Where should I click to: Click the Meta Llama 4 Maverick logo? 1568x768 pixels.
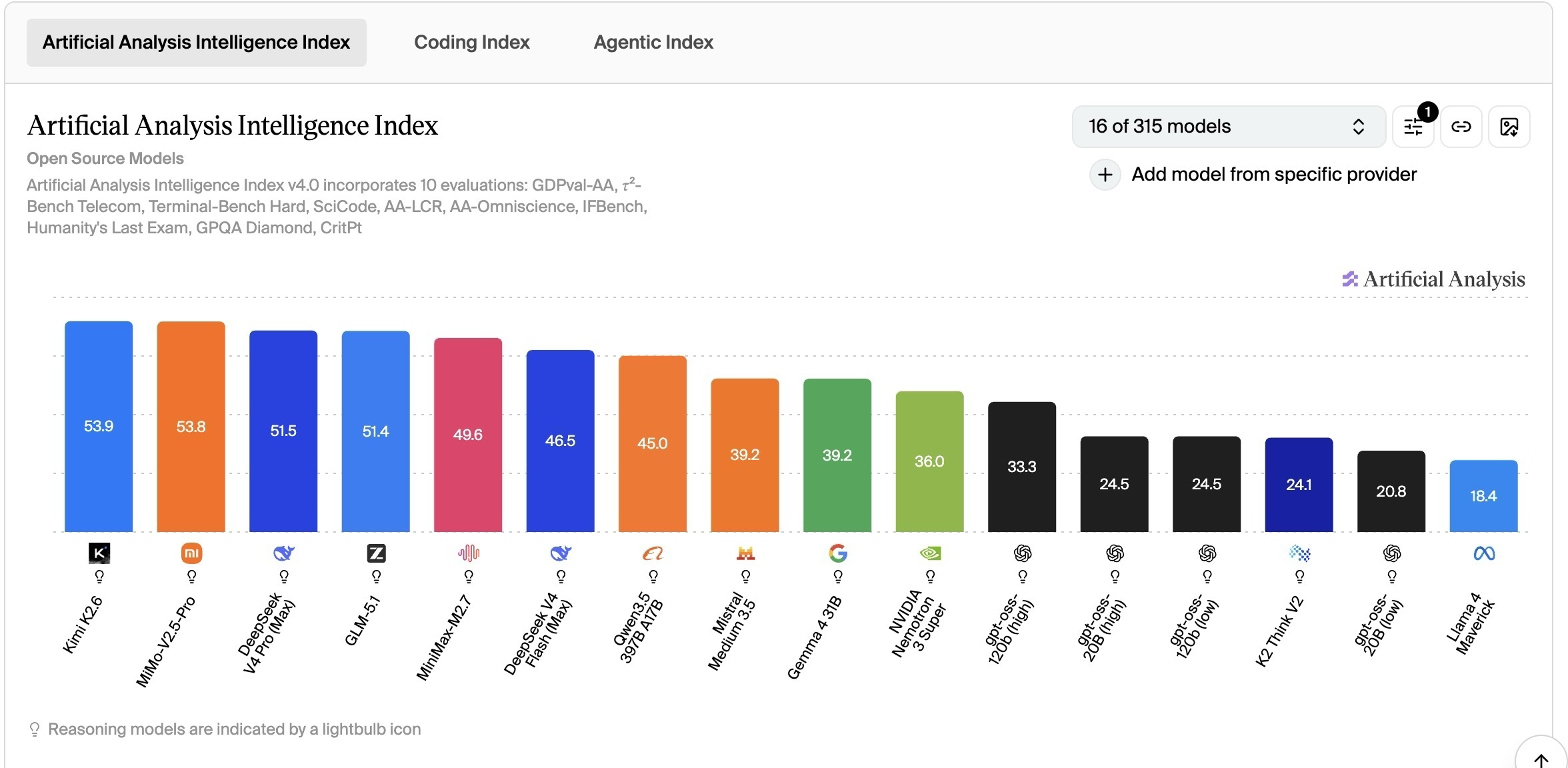1484,553
